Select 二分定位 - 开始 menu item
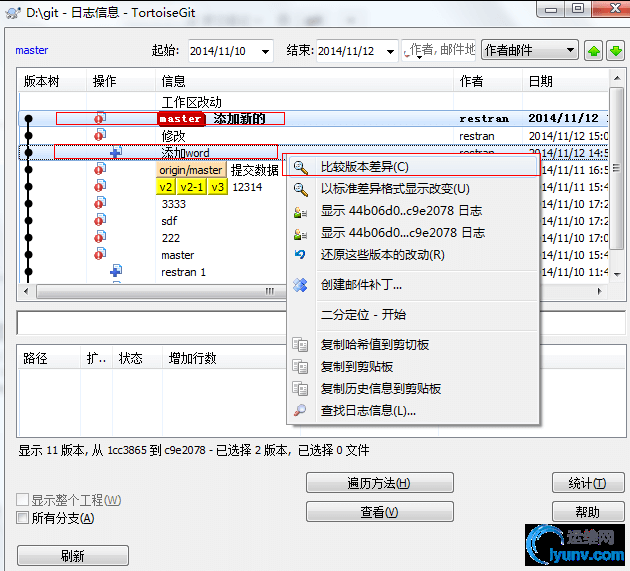The height and width of the screenshot is (571, 630). (412, 315)
